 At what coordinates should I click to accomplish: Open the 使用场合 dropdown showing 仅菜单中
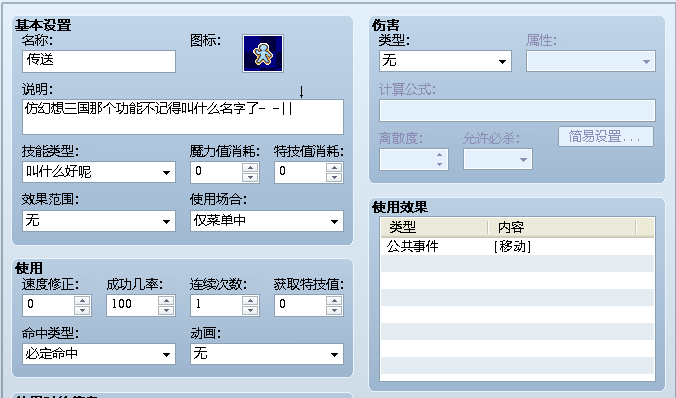(267, 221)
